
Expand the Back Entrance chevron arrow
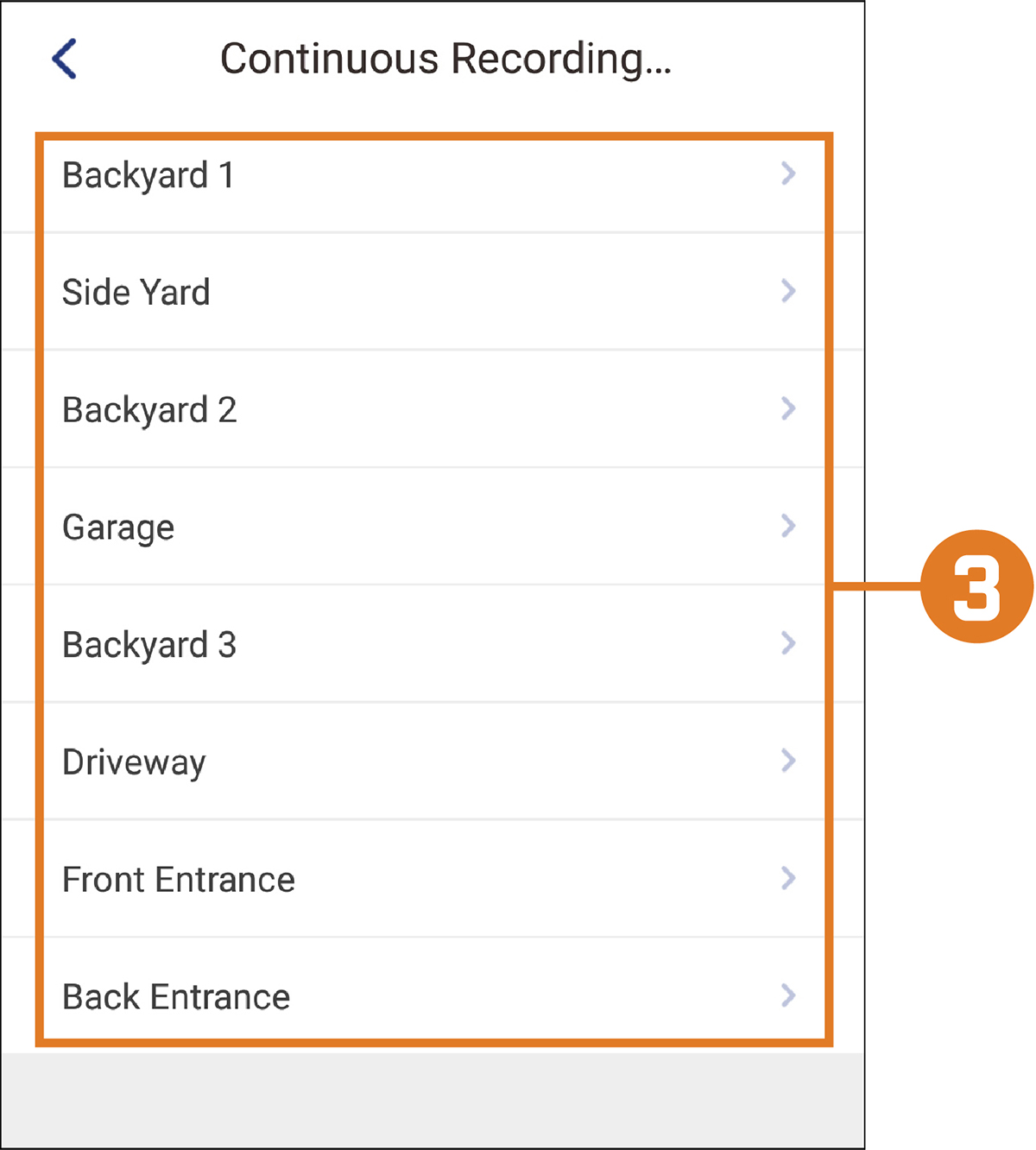click(788, 995)
